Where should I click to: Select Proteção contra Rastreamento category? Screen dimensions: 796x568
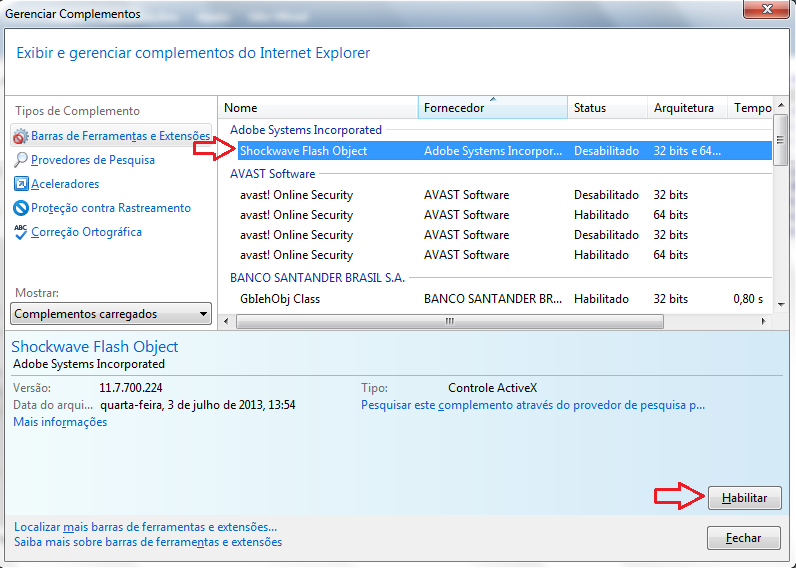(111, 208)
